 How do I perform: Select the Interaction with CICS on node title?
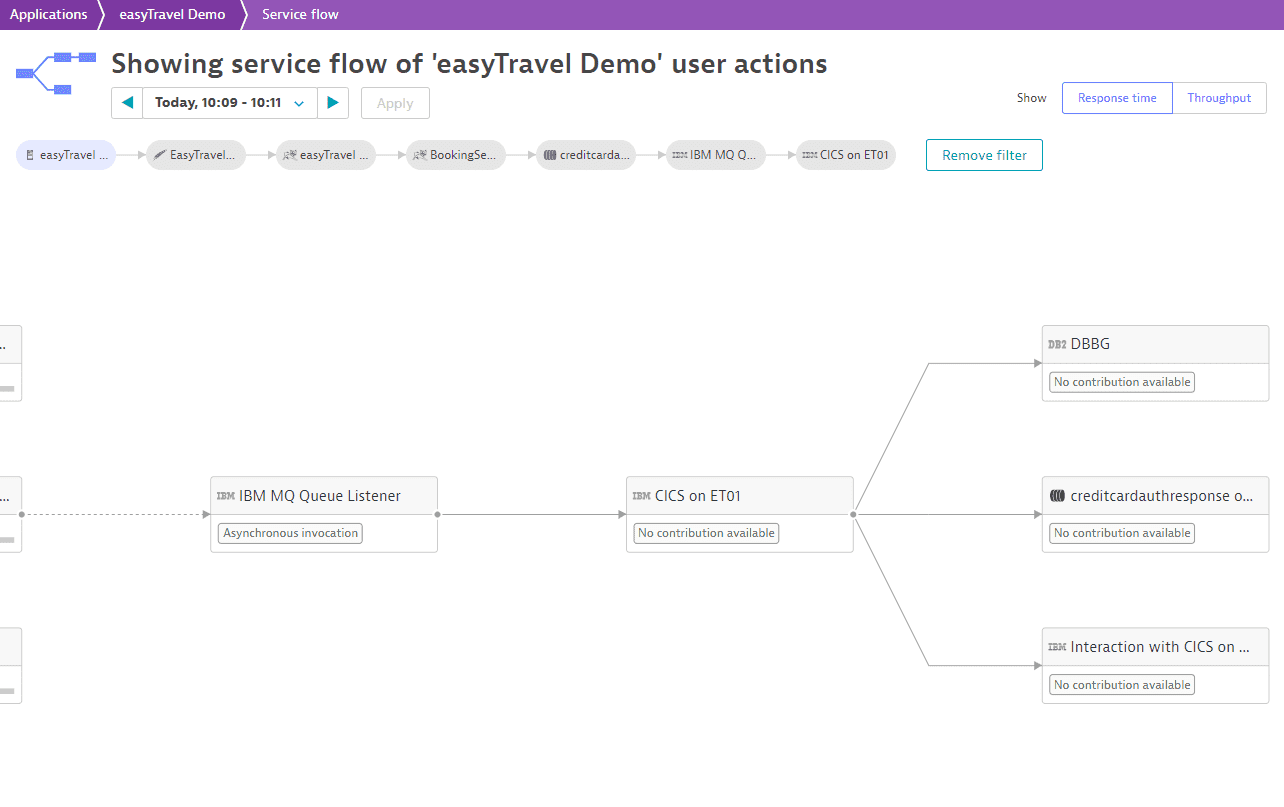click(1160, 647)
